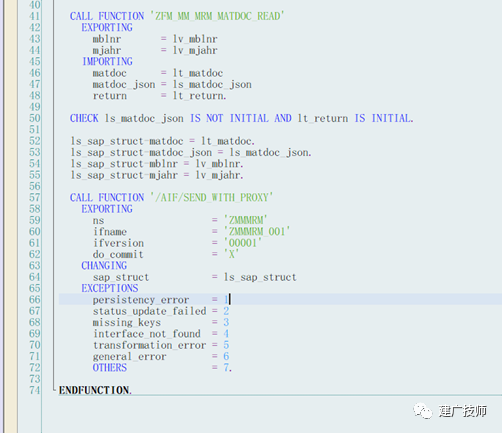Viewport: 502px width, 433px height.
Task: Click the IMPORTING keyword on line 45
Action: (107, 61)
